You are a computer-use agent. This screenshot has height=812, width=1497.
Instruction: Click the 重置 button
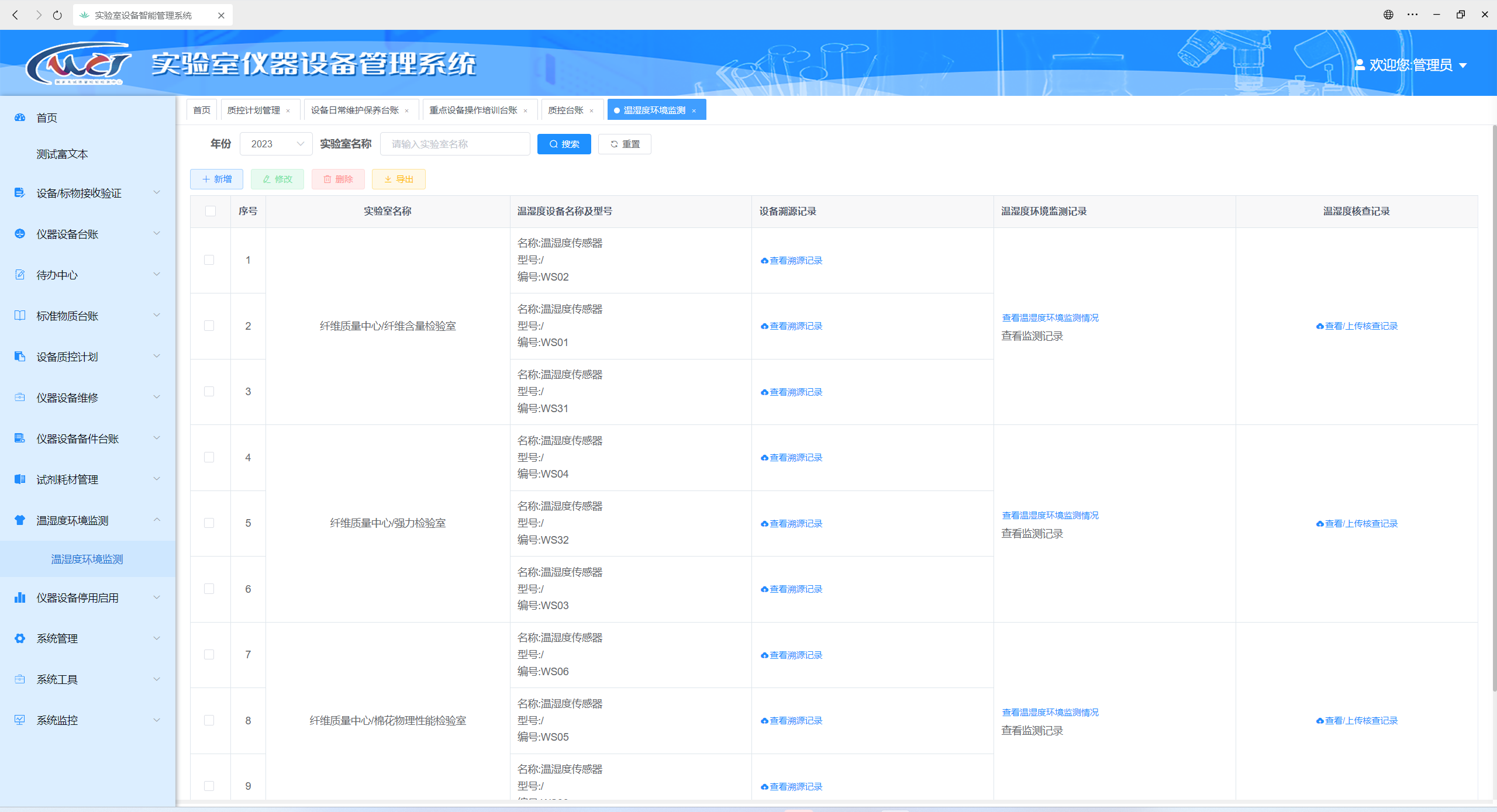coord(625,144)
